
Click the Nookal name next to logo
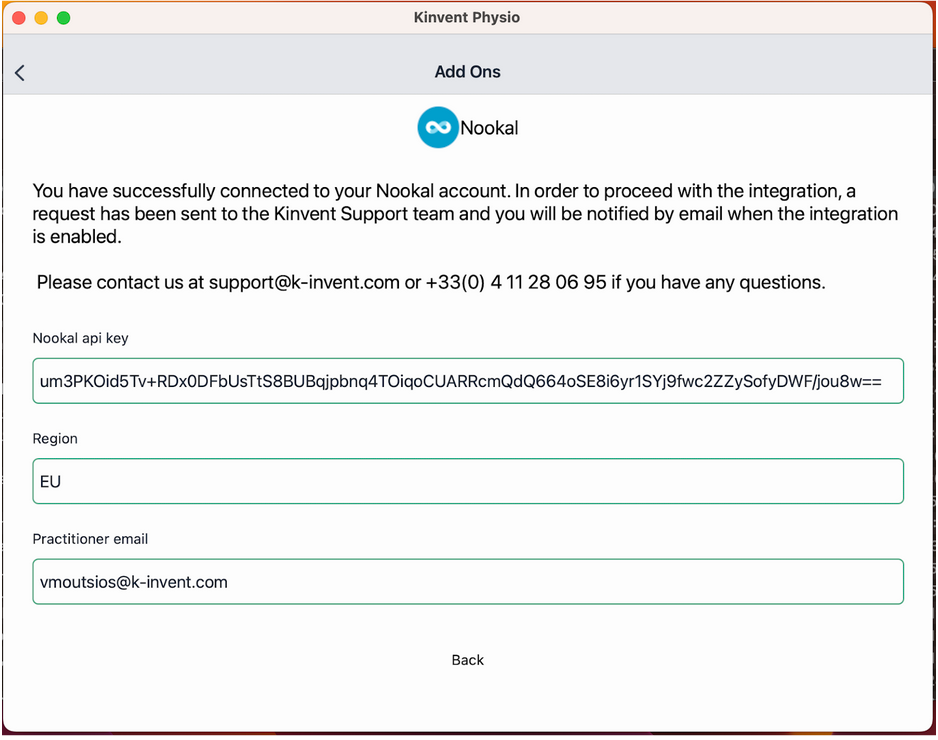coord(489,128)
